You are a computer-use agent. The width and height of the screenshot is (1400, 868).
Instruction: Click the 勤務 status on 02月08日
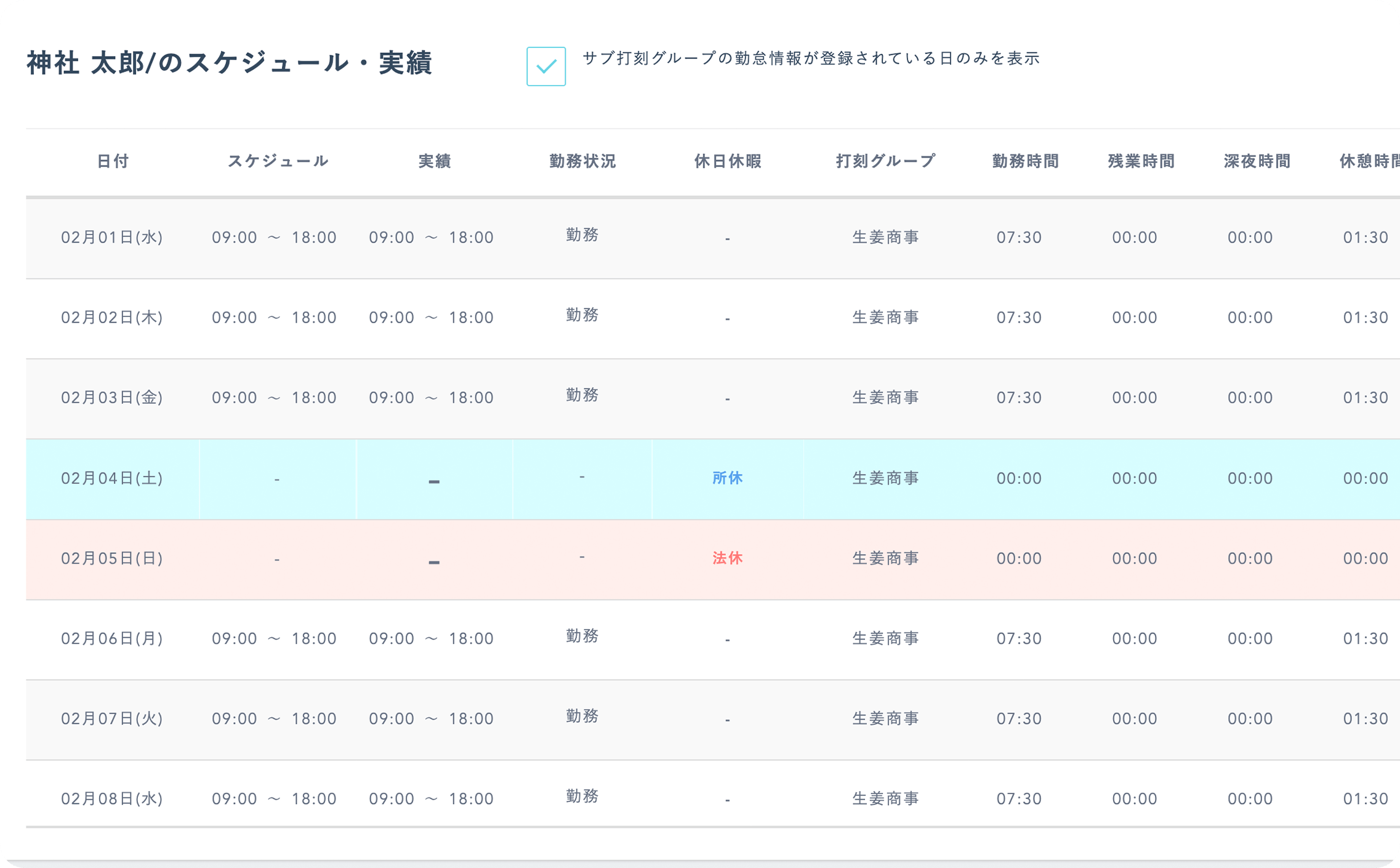(x=582, y=796)
